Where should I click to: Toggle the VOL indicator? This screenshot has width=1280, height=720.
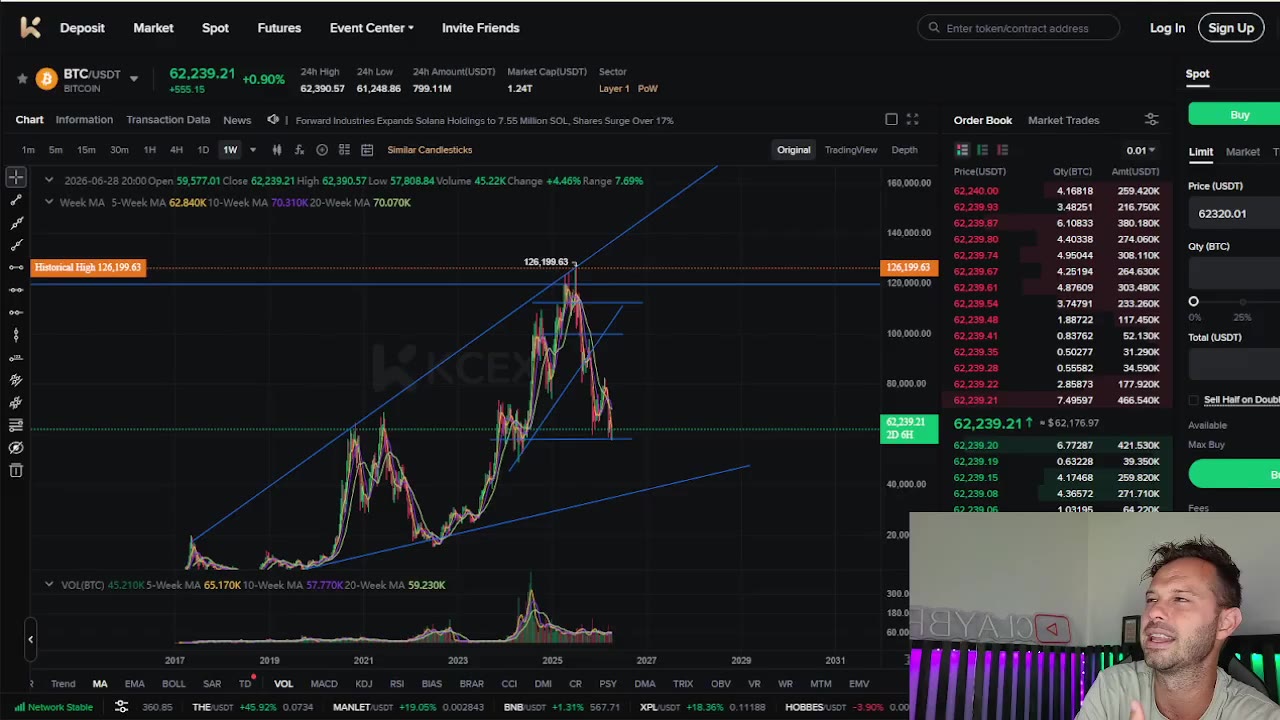click(283, 684)
